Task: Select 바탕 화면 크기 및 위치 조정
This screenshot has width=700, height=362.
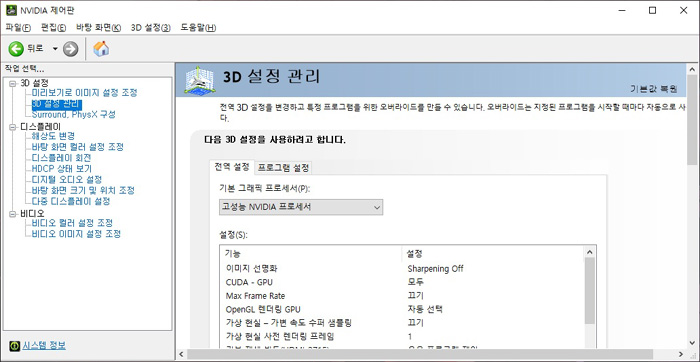Action: point(83,191)
